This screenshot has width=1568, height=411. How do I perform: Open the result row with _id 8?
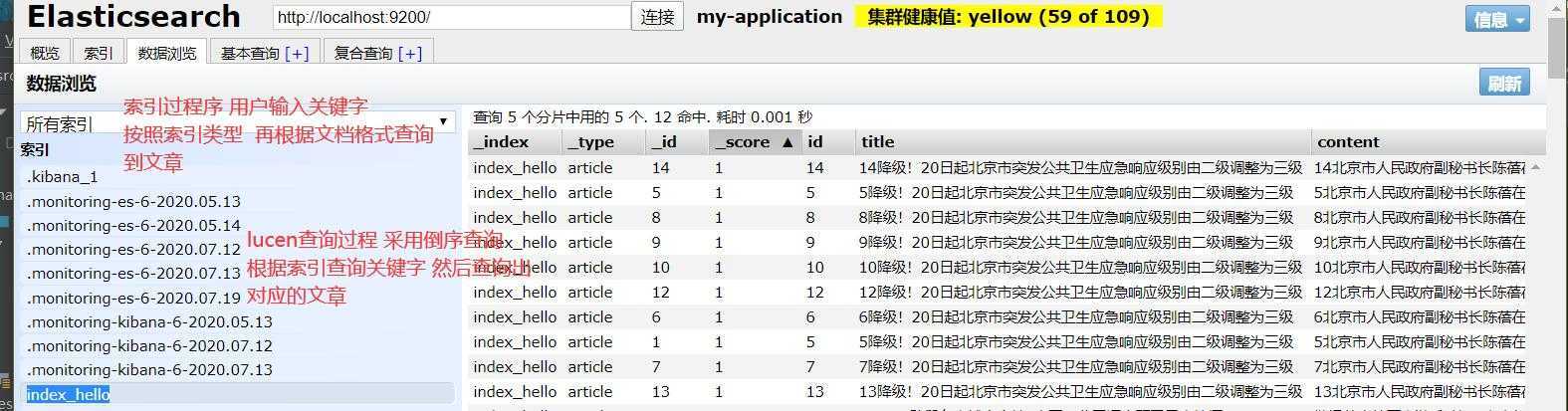999,218
